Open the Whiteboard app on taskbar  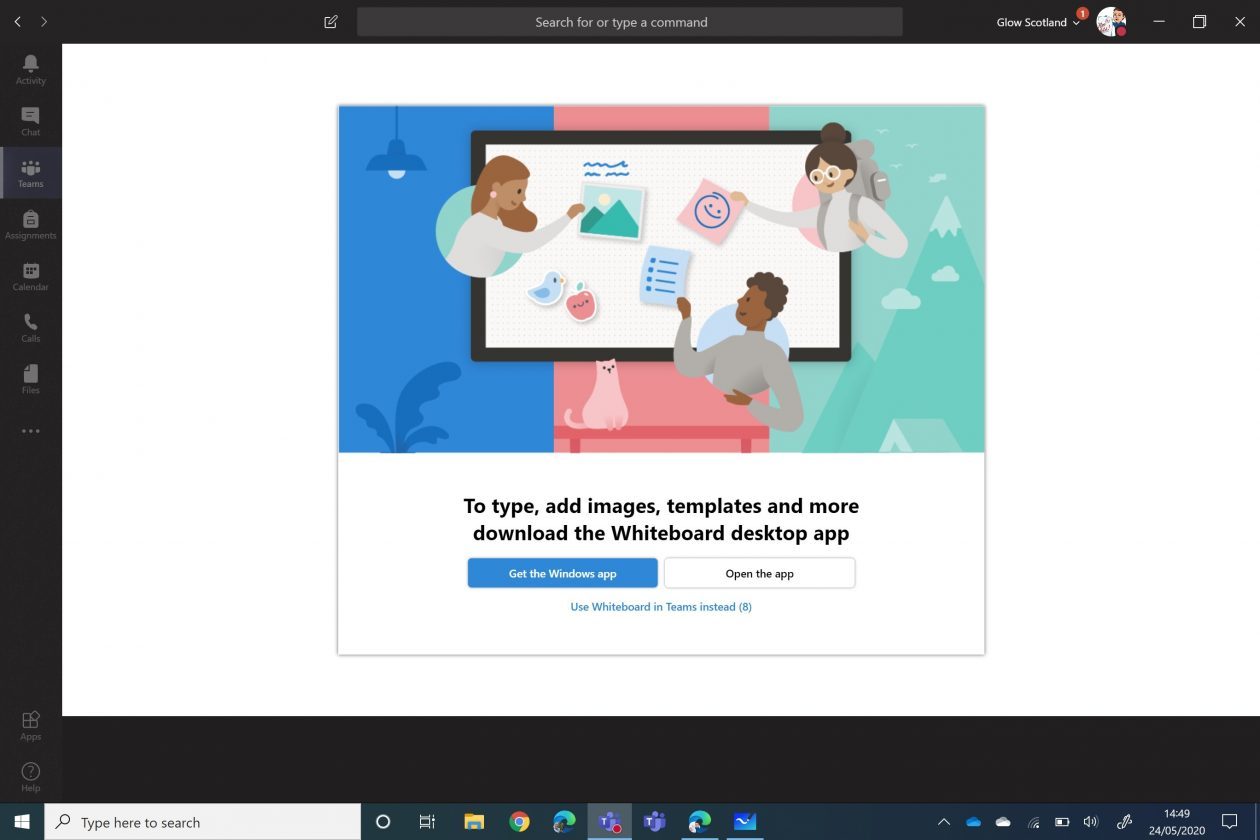745,822
